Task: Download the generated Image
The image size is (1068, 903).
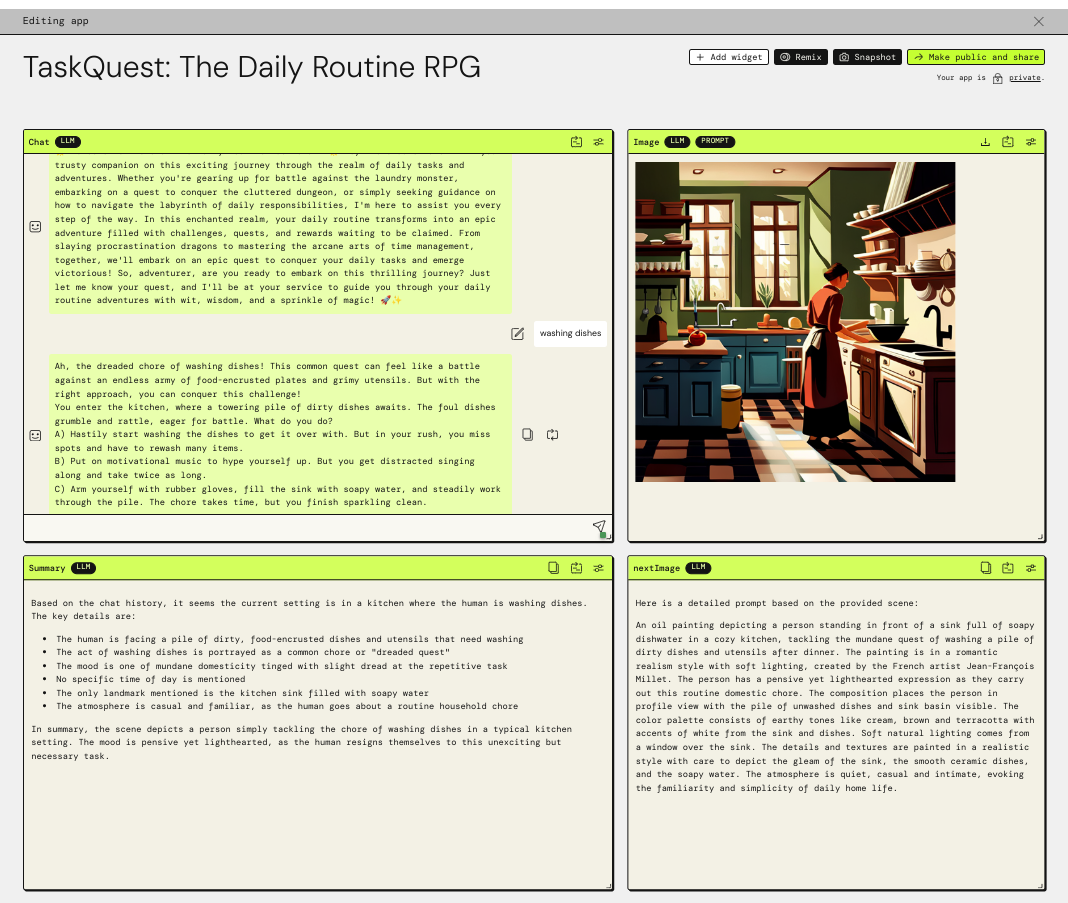Action: pos(985,142)
